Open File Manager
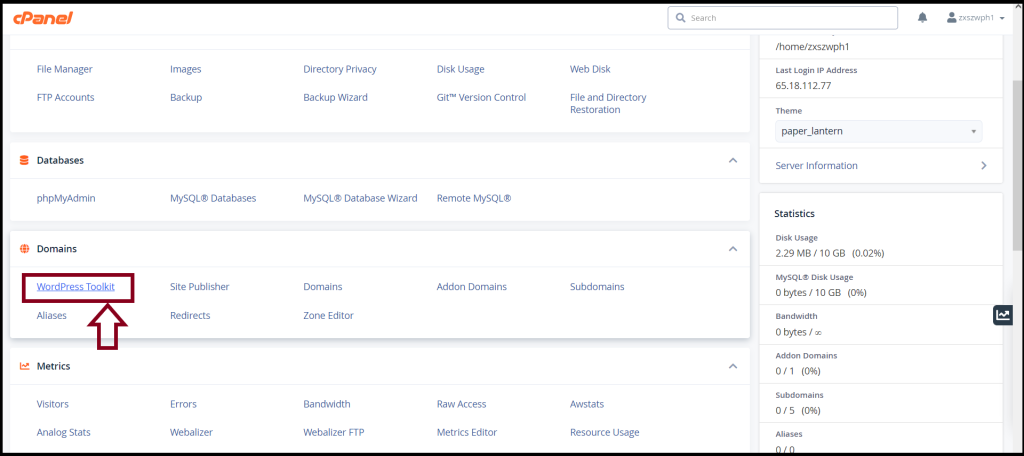Viewport: 1024px width, 456px height. point(65,69)
